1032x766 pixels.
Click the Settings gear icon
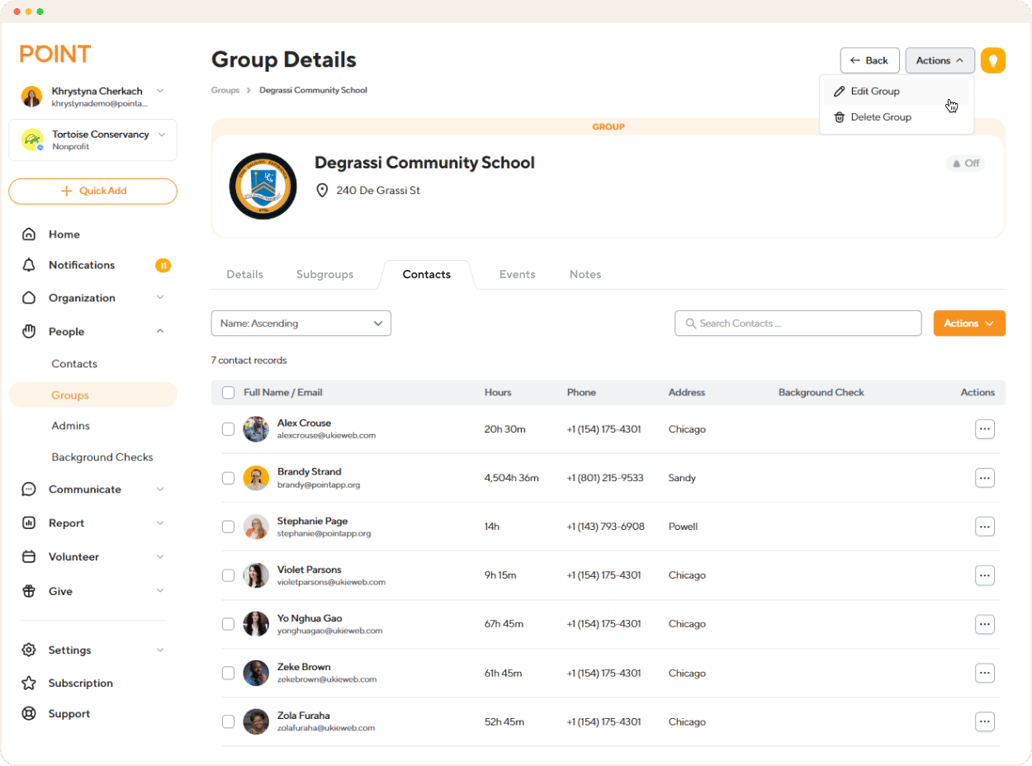click(x=30, y=649)
